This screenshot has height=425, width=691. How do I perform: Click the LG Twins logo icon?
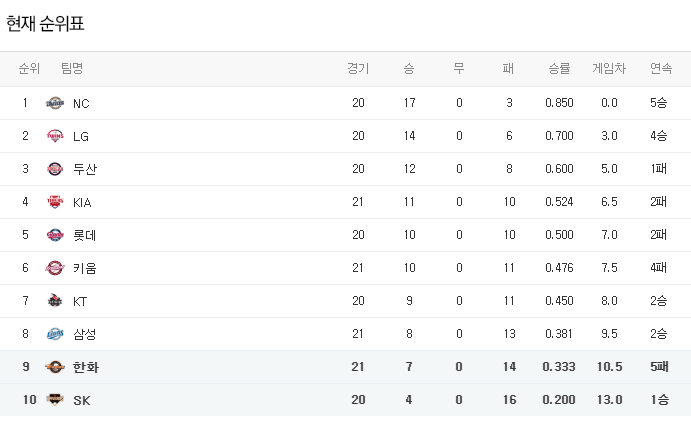tap(54, 136)
